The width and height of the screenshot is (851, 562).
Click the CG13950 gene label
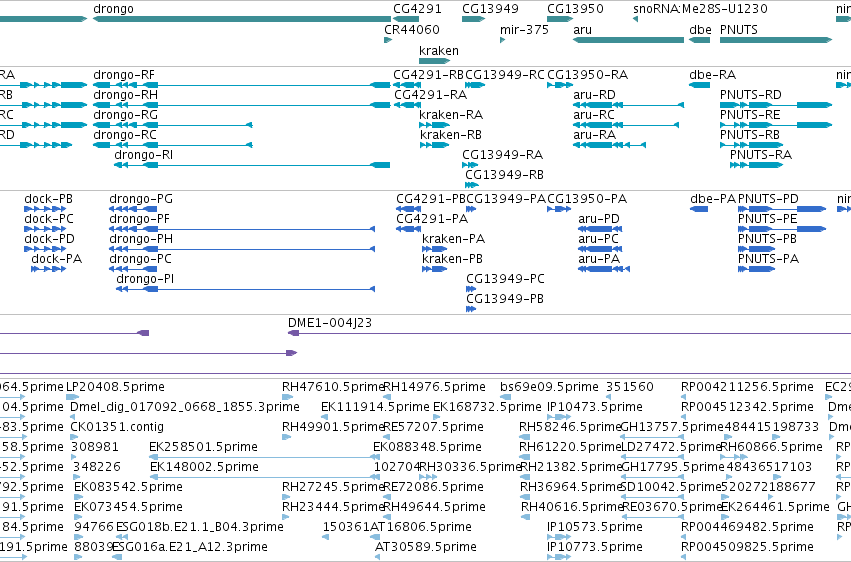click(575, 9)
